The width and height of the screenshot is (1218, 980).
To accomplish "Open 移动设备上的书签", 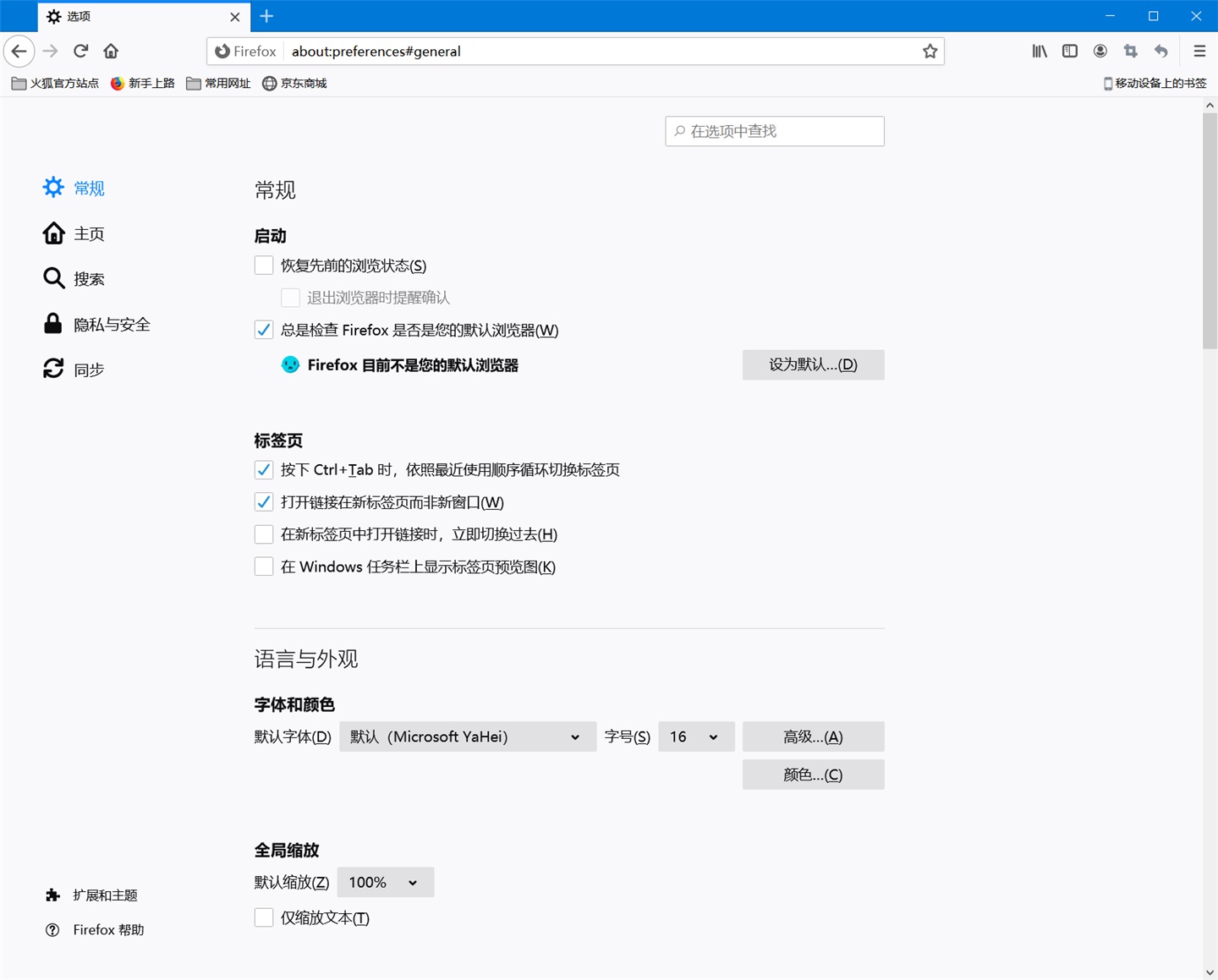I will (1155, 83).
